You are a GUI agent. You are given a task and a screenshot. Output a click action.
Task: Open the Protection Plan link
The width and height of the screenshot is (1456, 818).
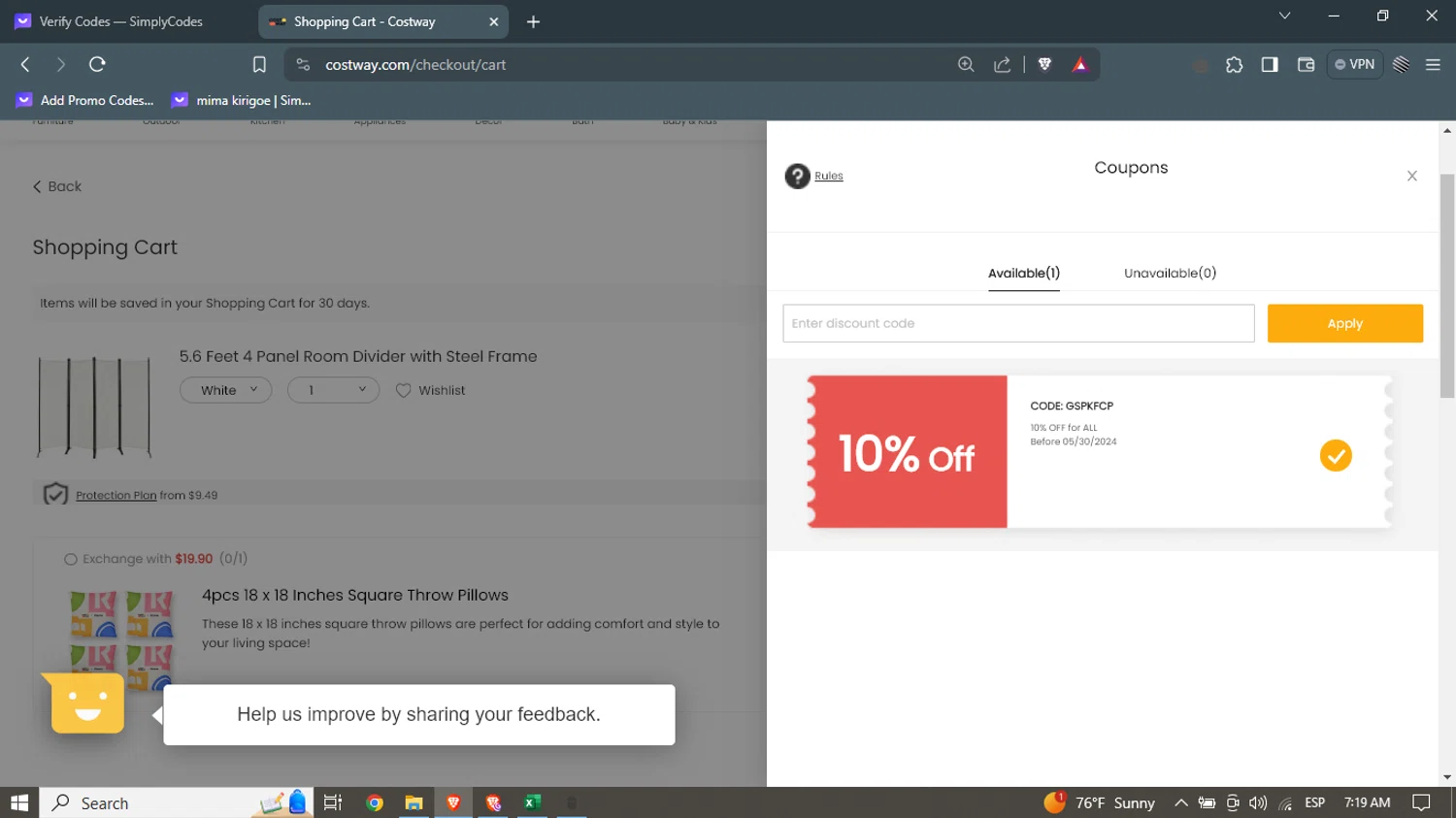point(116,495)
